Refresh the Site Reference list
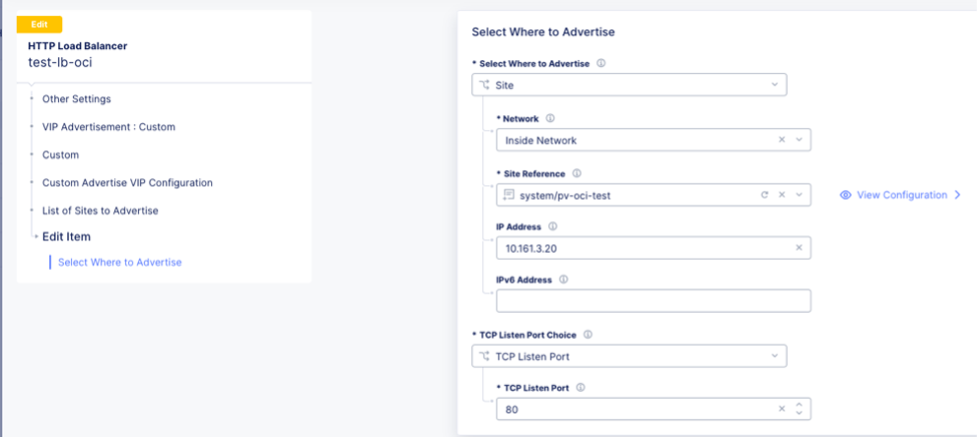 (765, 195)
